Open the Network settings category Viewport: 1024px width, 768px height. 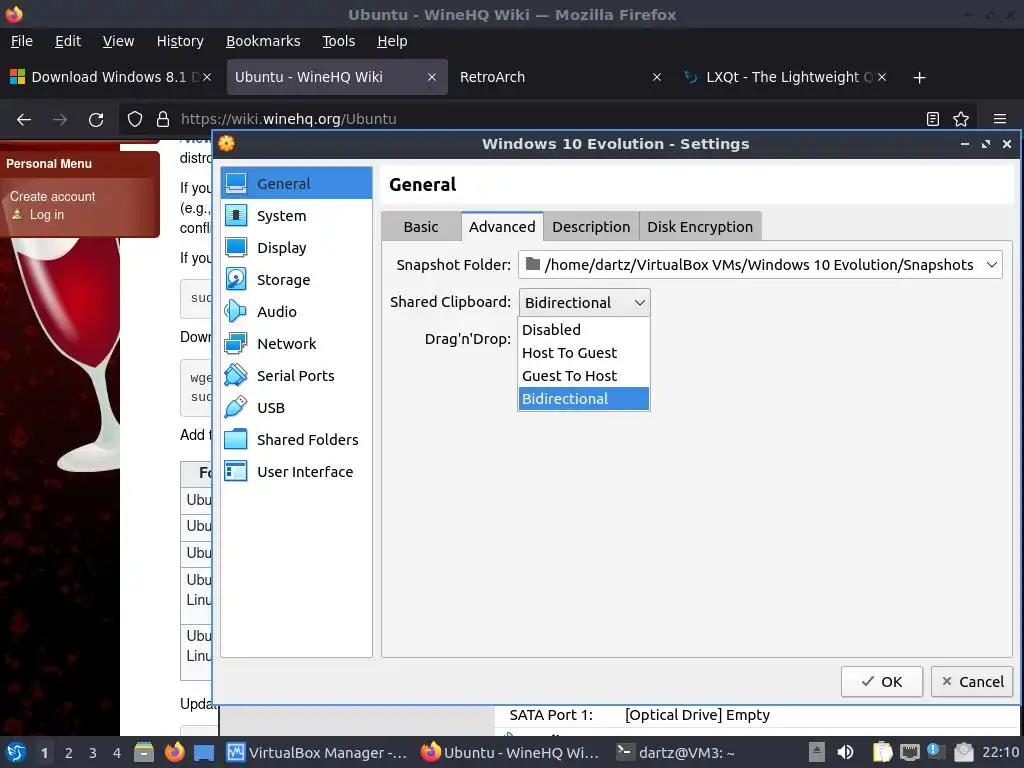(296, 344)
